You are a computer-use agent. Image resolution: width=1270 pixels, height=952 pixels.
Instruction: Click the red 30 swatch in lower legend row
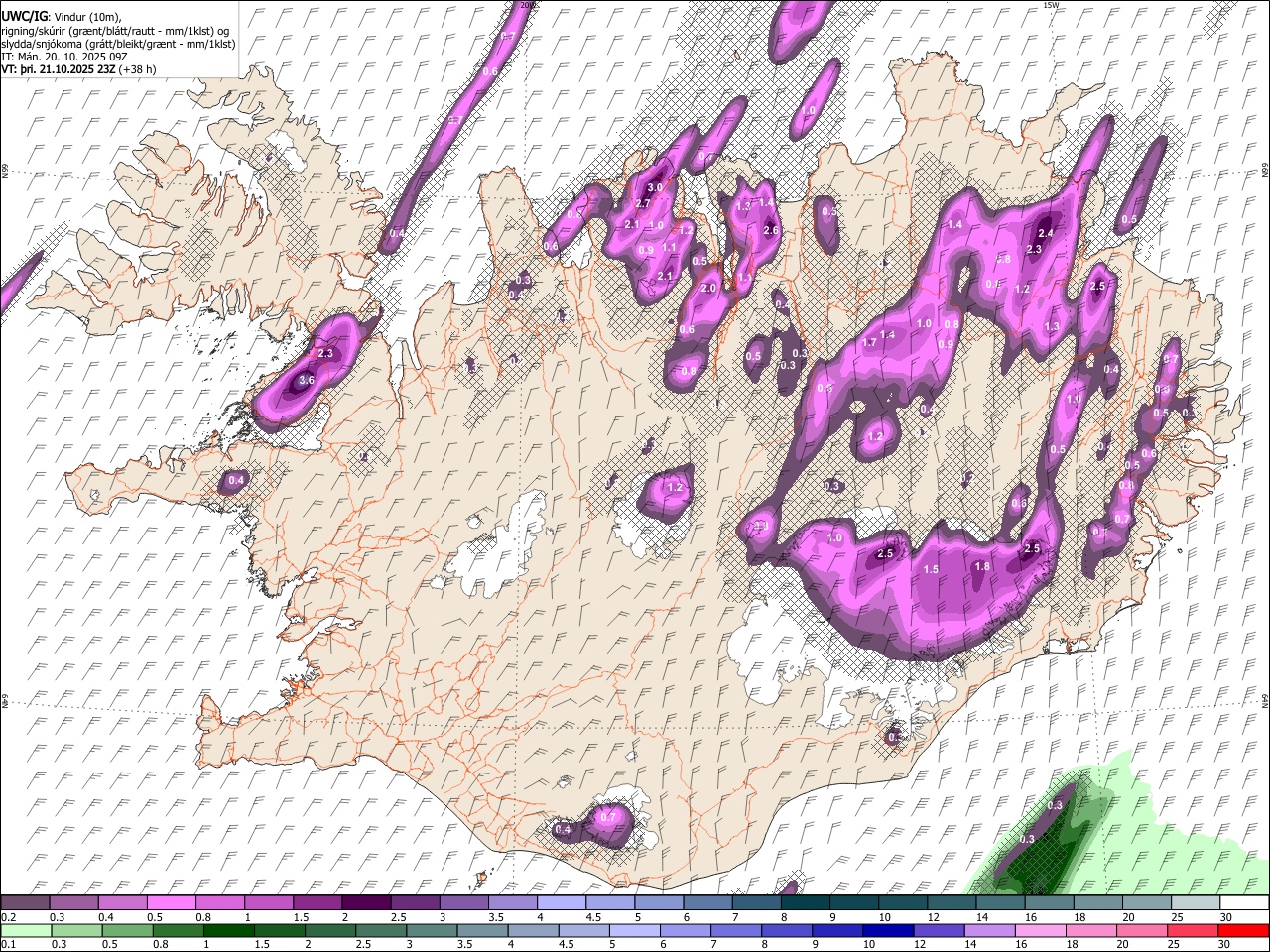1244,931
